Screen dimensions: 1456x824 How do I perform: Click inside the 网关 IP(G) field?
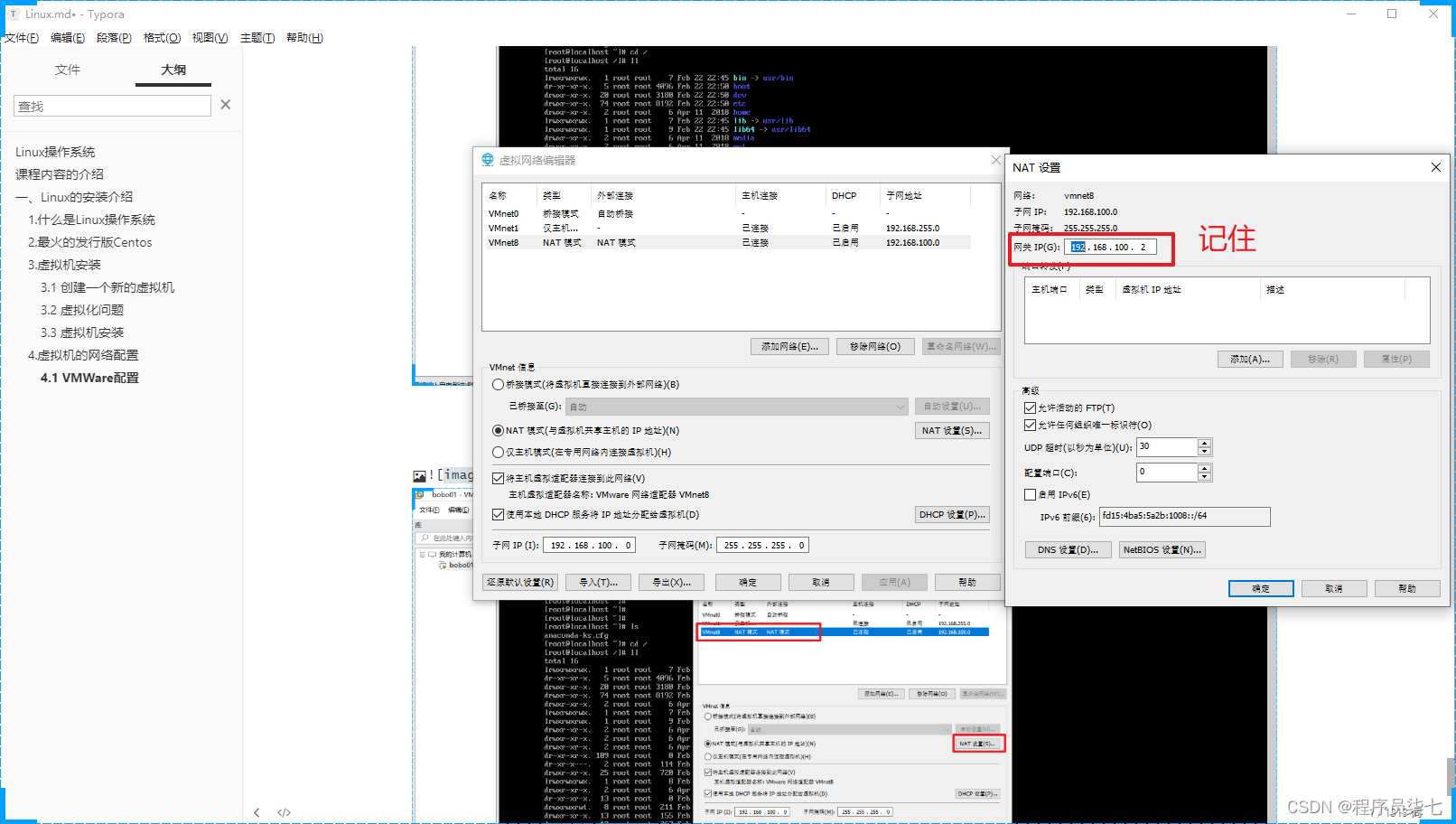(1111, 246)
